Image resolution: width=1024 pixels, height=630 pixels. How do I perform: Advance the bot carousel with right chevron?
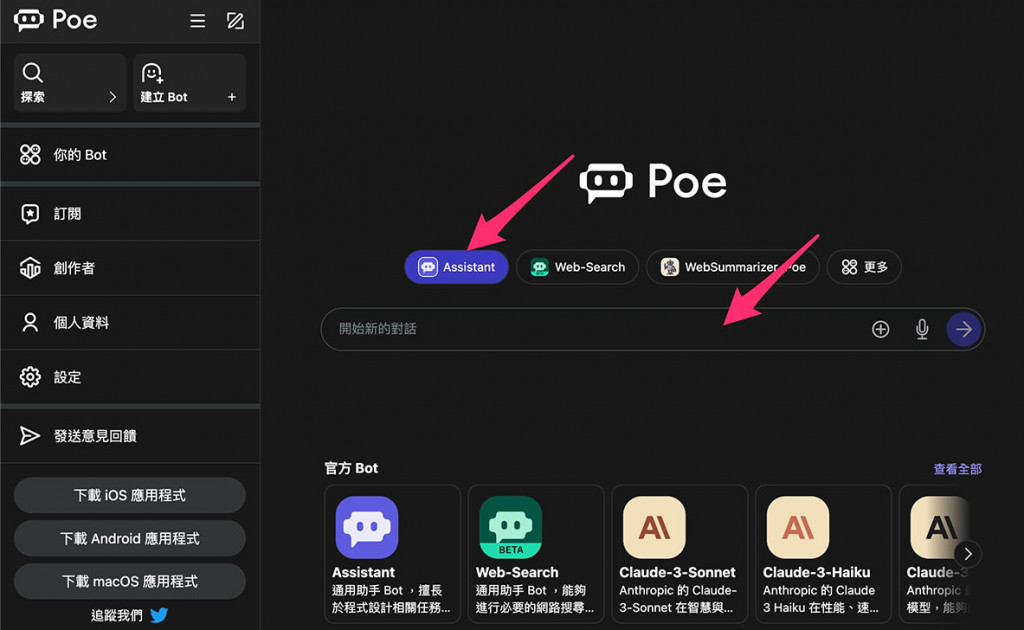click(x=968, y=554)
